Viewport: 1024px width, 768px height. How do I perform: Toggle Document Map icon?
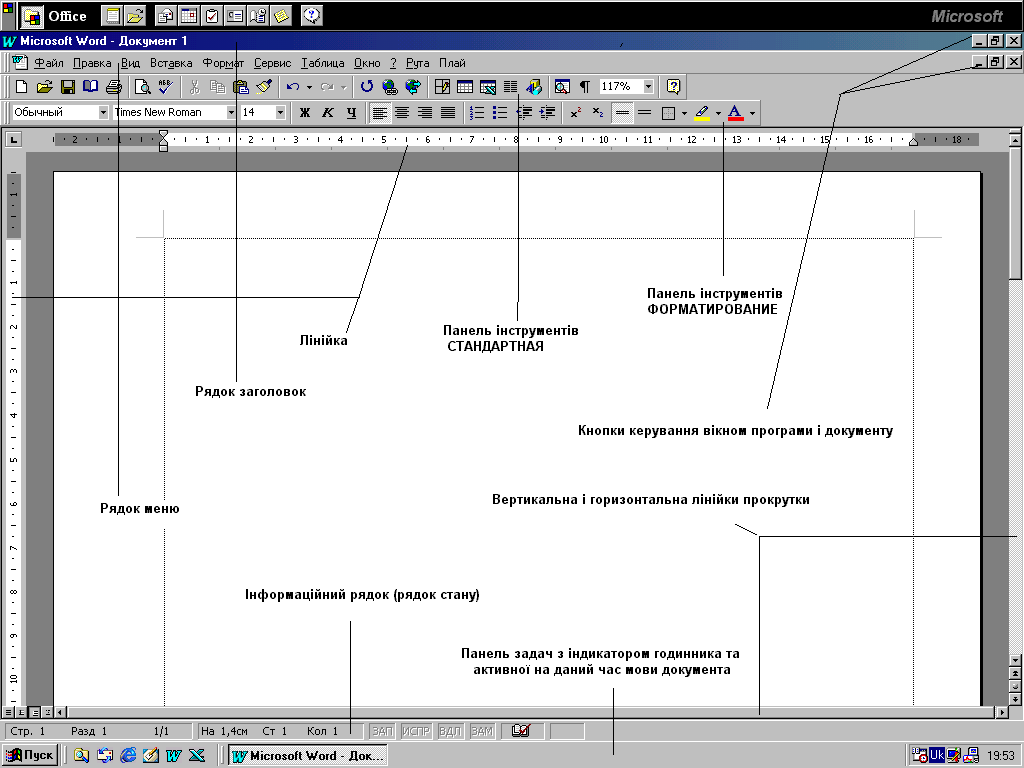click(562, 86)
